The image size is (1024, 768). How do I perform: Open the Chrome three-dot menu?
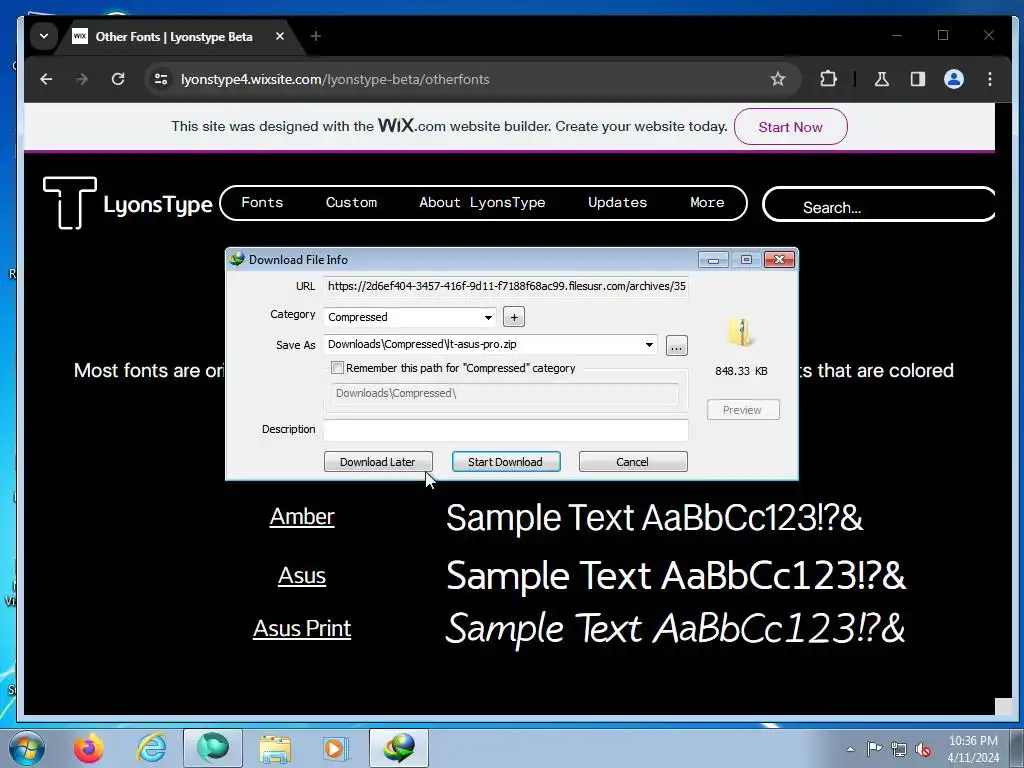pos(990,79)
